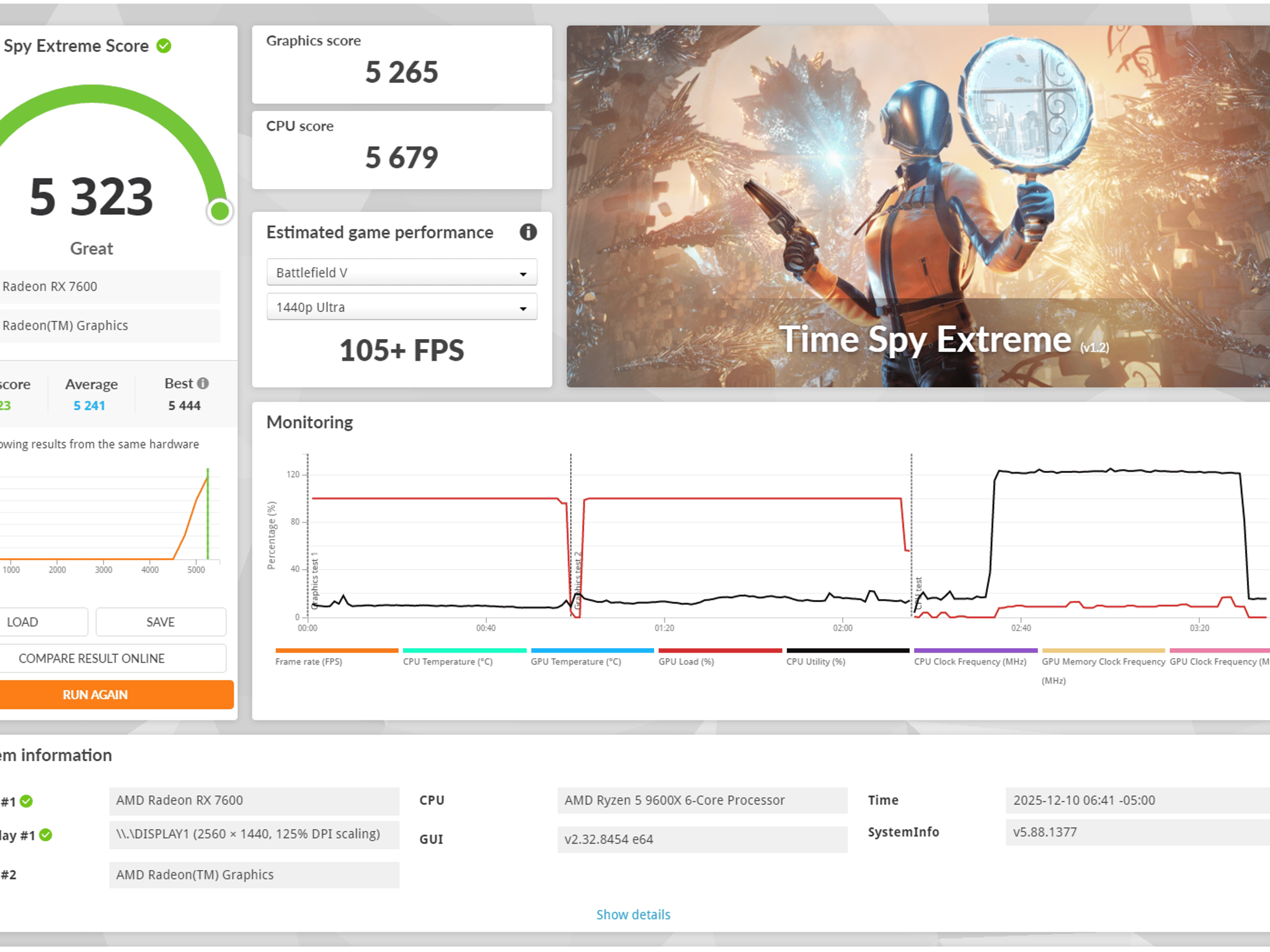1270x952 pixels.
Task: Click the green check next to GPU #1
Action: click(x=26, y=801)
